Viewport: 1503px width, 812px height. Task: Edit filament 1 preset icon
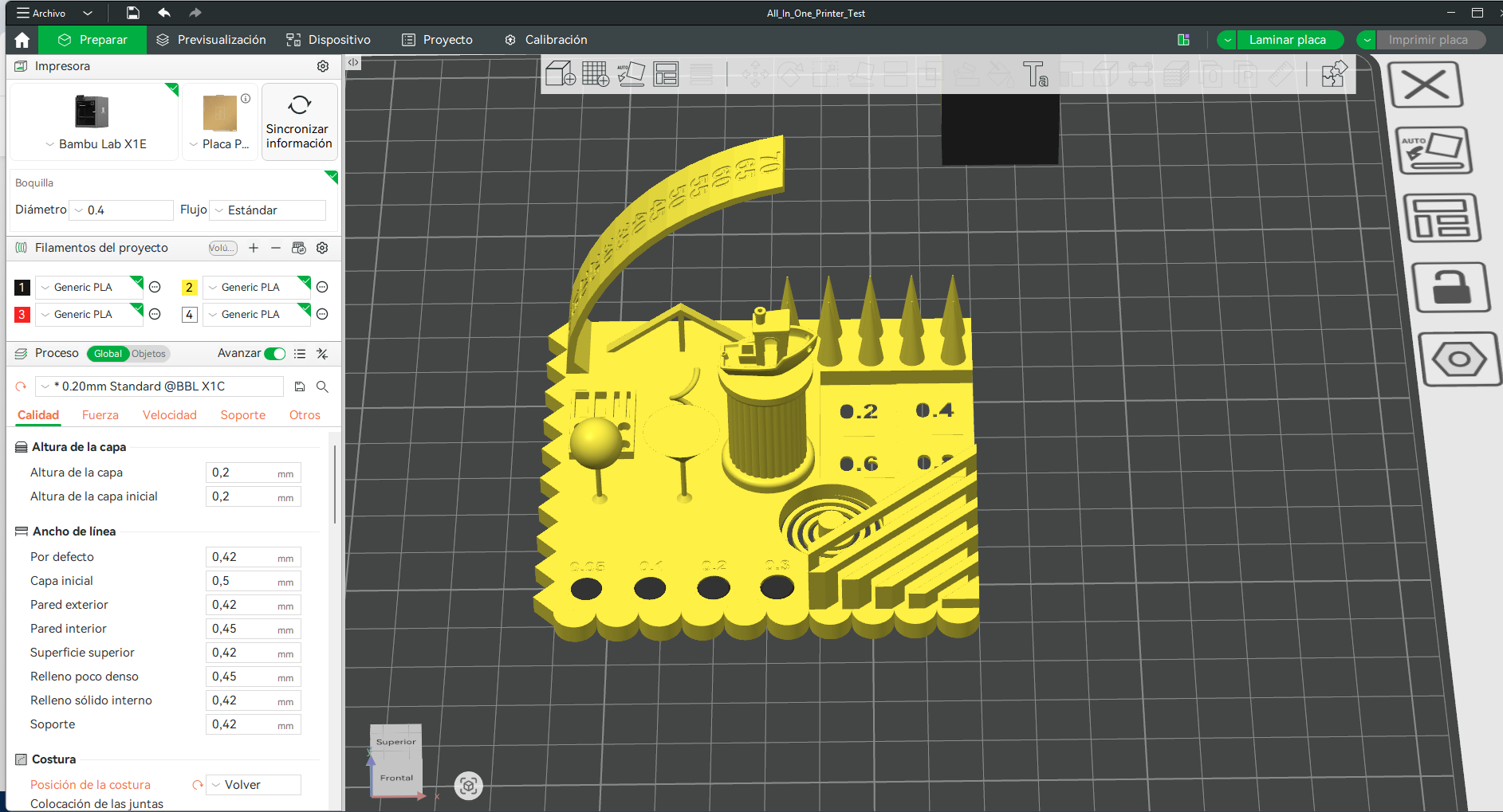pyautogui.click(x=155, y=287)
